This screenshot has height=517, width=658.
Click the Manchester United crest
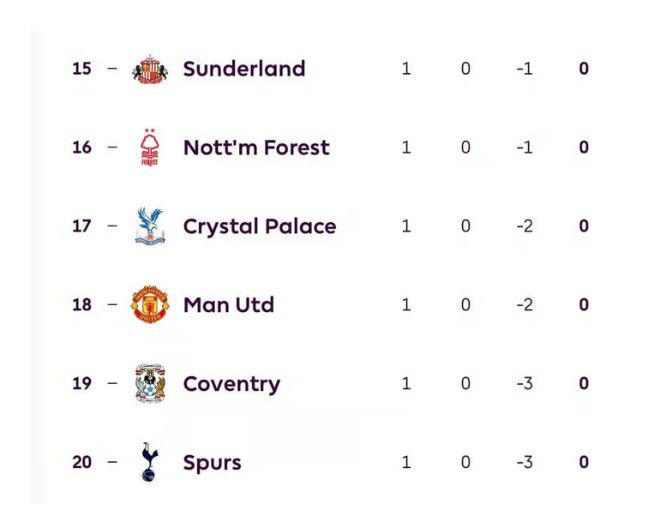tap(150, 305)
